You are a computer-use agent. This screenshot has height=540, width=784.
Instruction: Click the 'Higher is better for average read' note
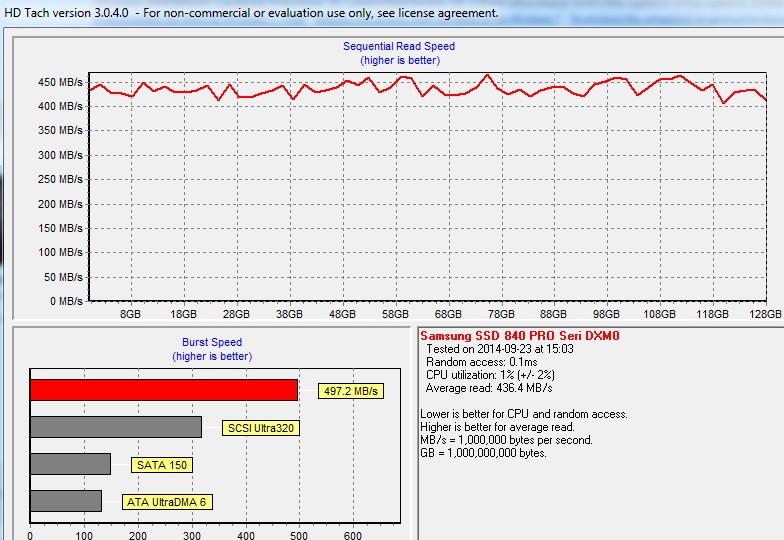498,427
